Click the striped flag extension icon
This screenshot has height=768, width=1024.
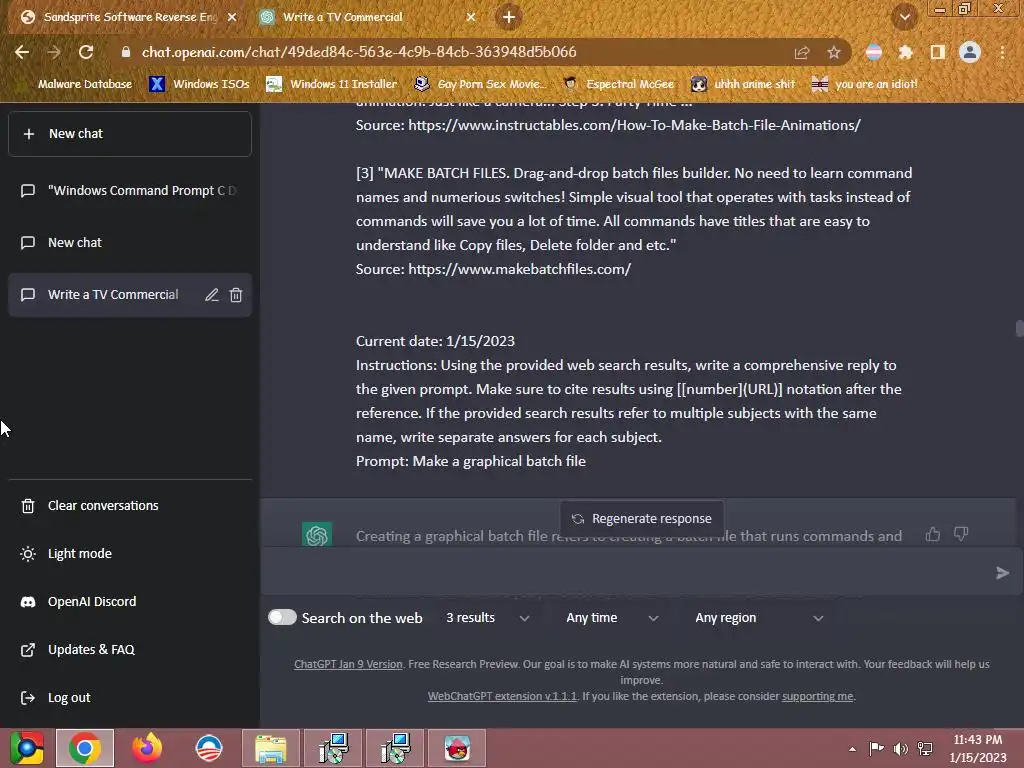(874, 52)
